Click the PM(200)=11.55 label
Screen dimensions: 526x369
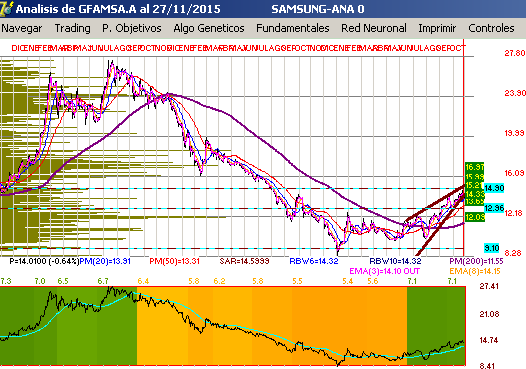click(x=476, y=261)
